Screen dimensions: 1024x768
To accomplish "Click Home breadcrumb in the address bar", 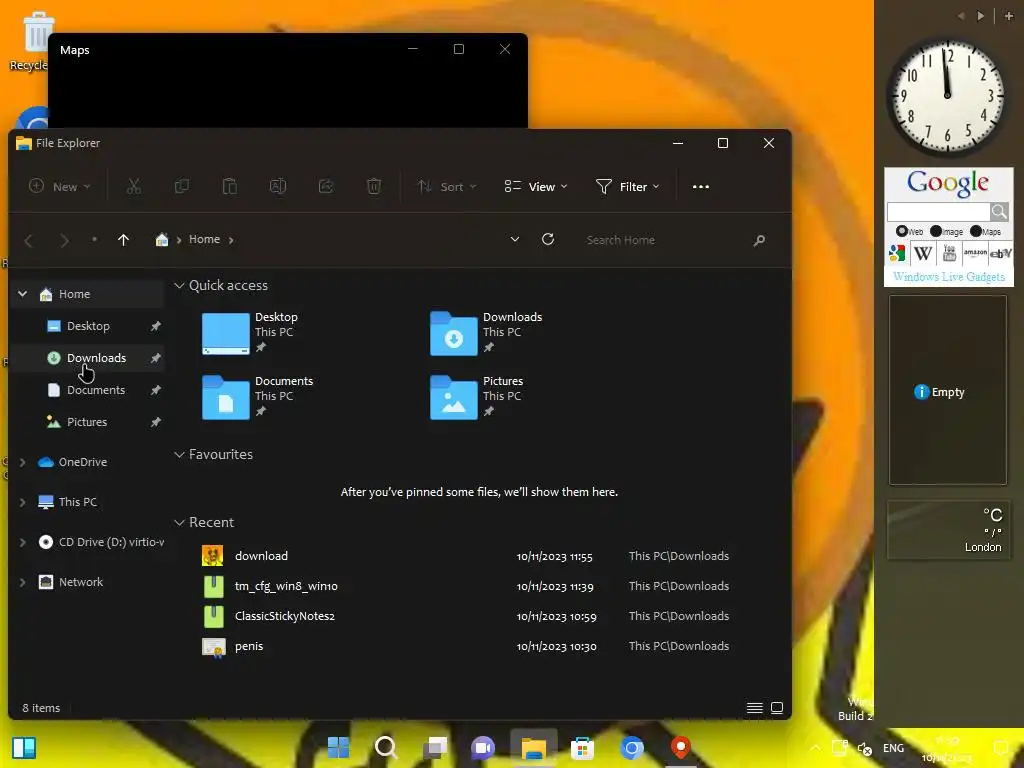I will tap(204, 239).
